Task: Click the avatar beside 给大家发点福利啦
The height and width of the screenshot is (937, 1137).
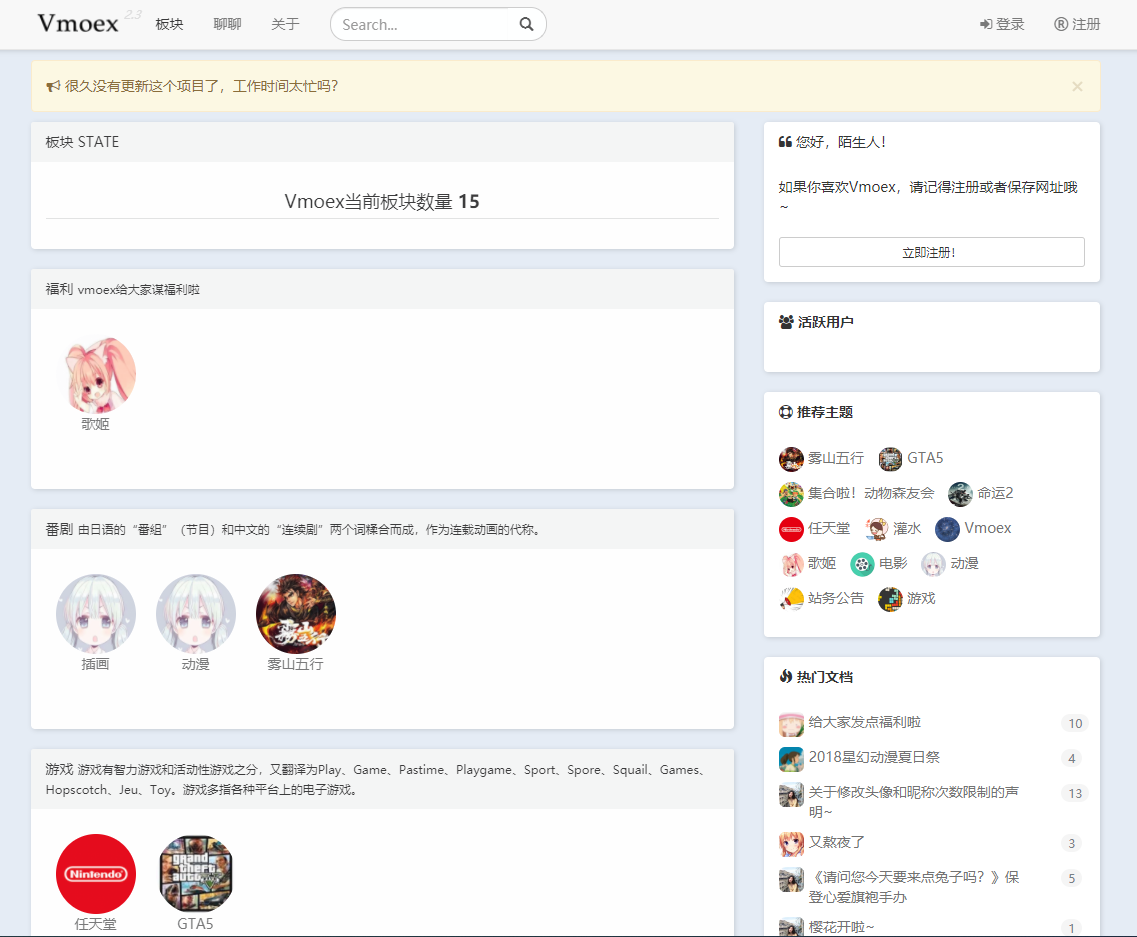Action: click(x=791, y=724)
